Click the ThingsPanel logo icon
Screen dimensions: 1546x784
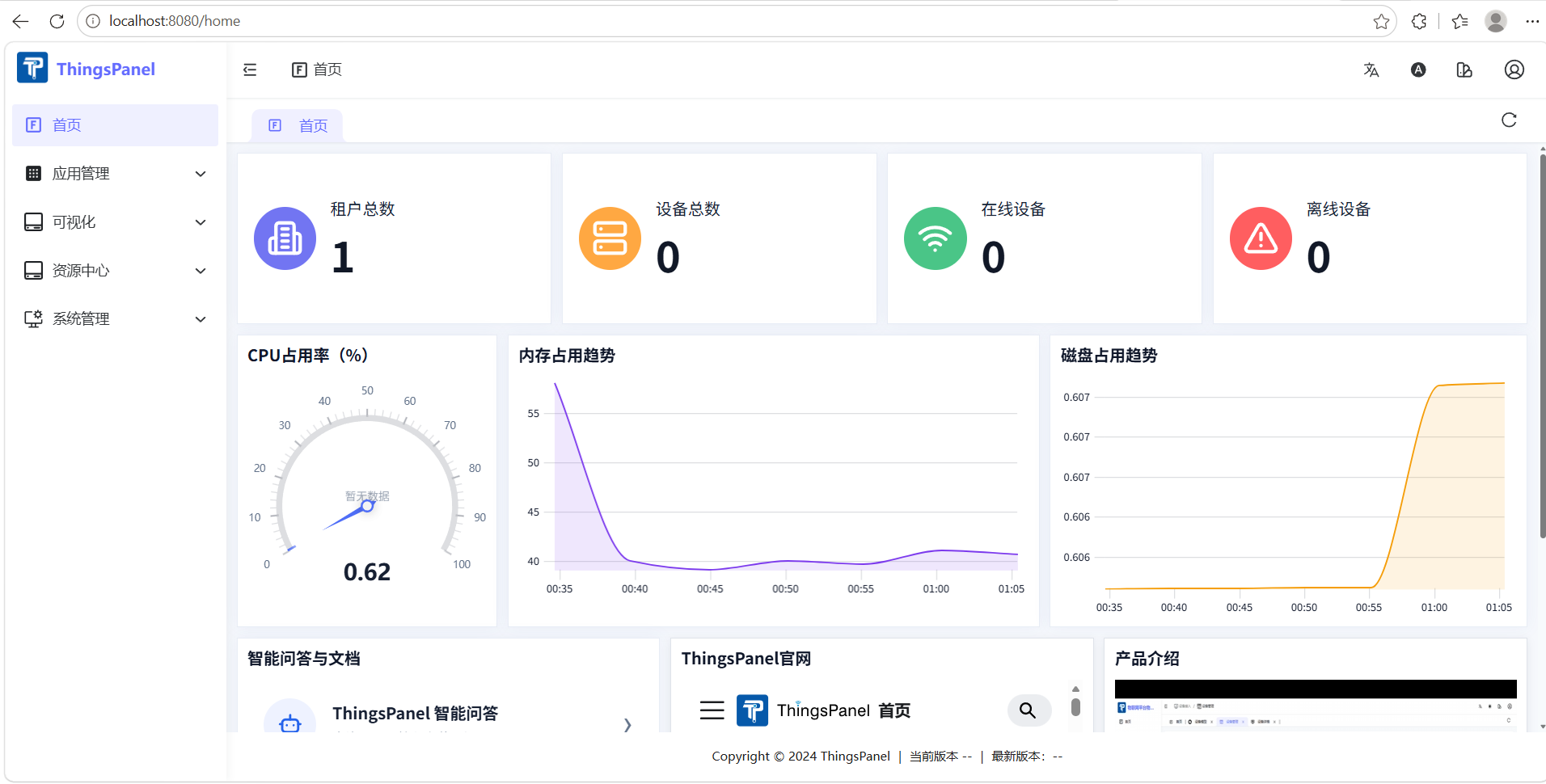(32, 69)
